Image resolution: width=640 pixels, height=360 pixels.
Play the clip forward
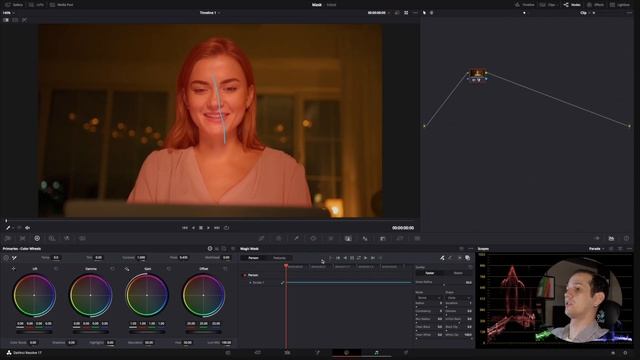209,228
